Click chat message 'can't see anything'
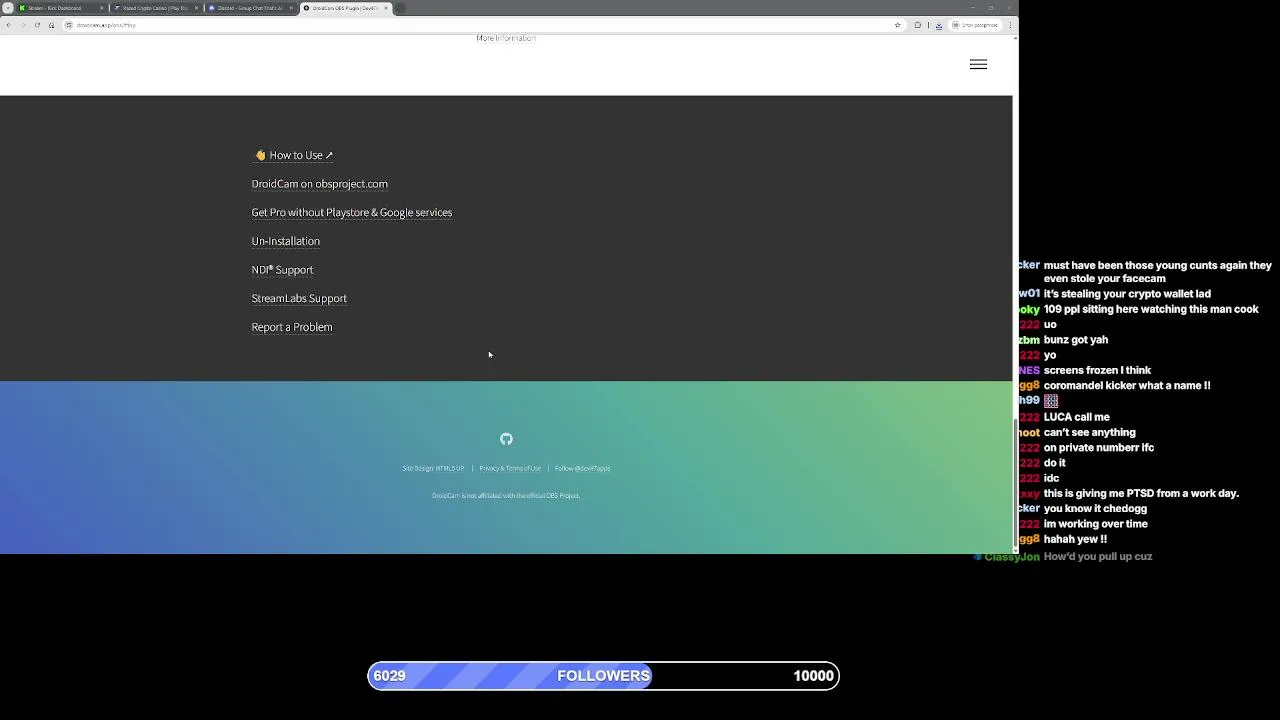 tap(1089, 432)
